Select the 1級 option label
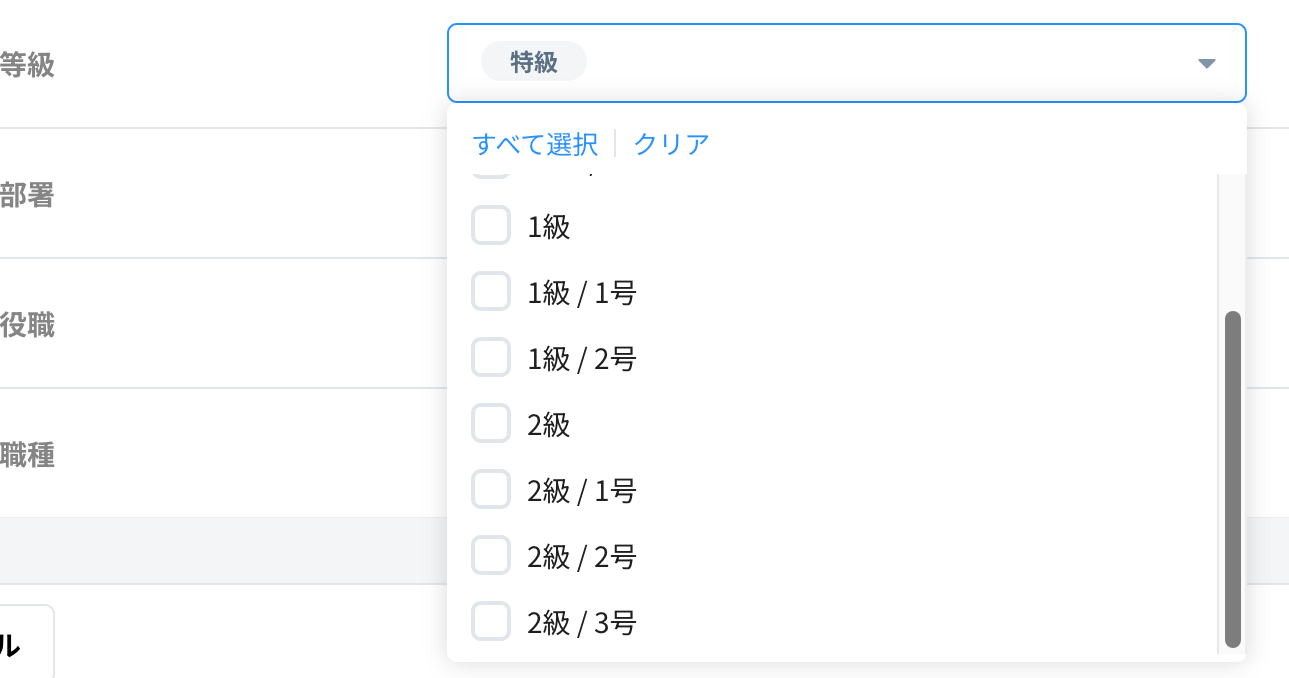This screenshot has height=678, width=1289. click(549, 227)
